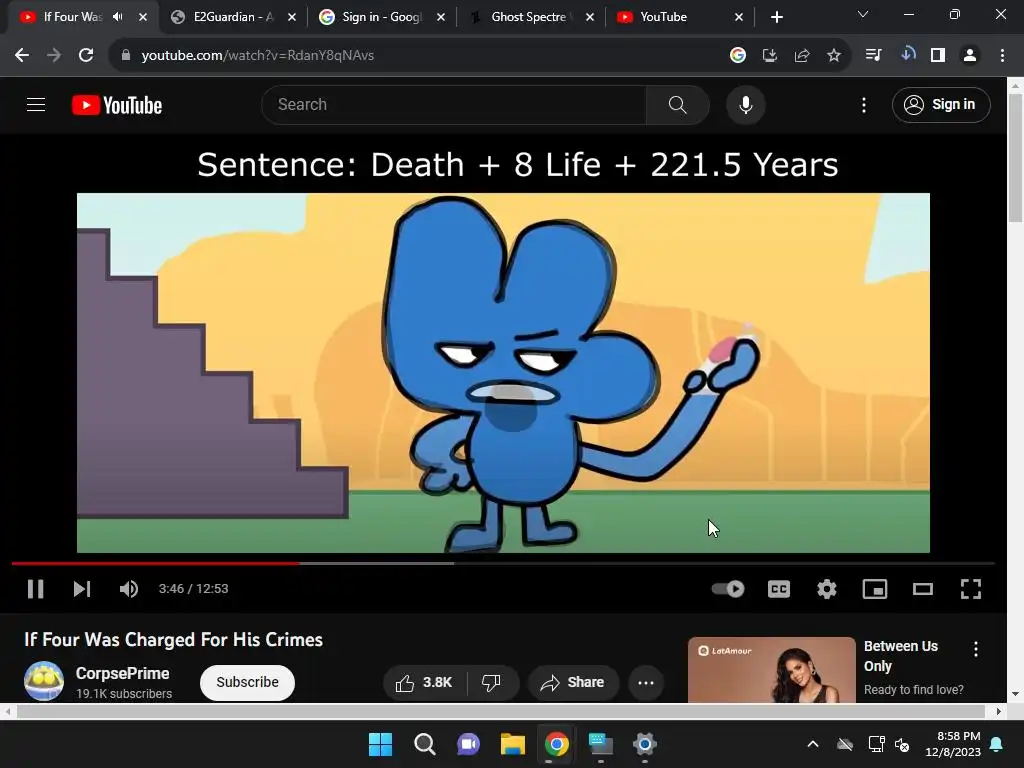The height and width of the screenshot is (768, 1024).
Task: Open the LatAmour ad thumbnail
Action: tap(771, 670)
